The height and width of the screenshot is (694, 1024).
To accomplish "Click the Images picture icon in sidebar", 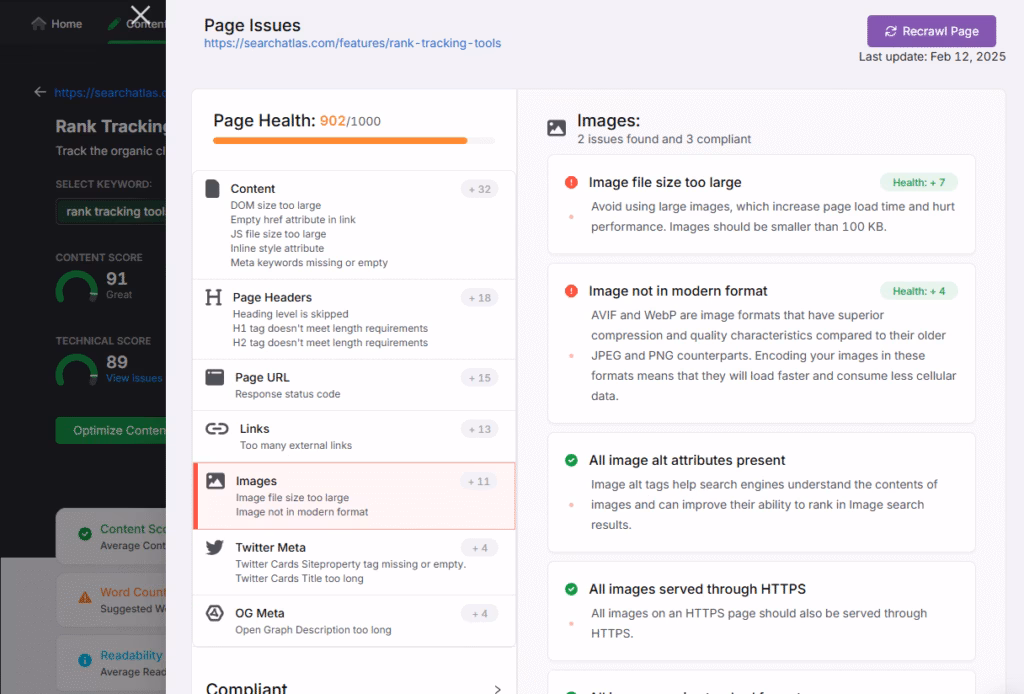I will (x=215, y=481).
